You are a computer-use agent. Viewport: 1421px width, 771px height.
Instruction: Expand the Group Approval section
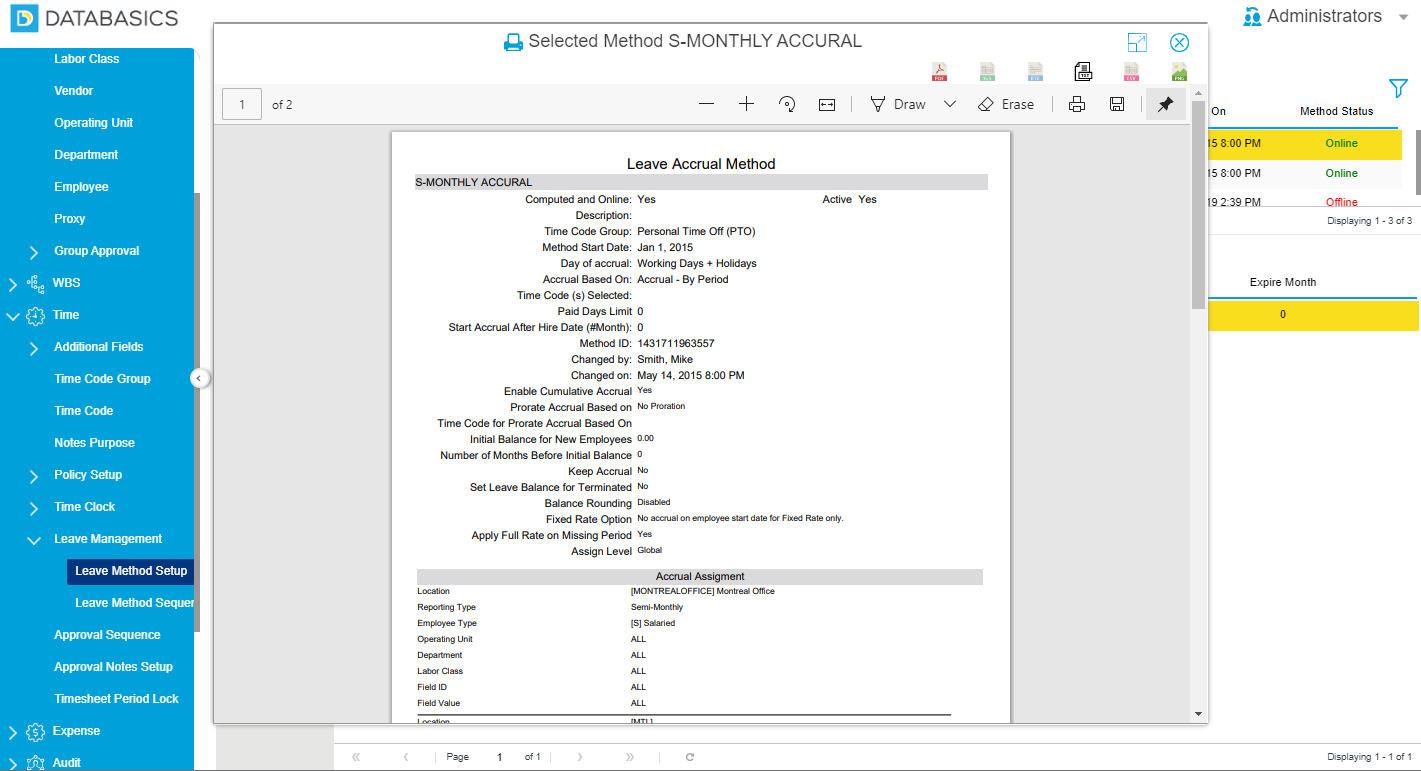click(35, 252)
